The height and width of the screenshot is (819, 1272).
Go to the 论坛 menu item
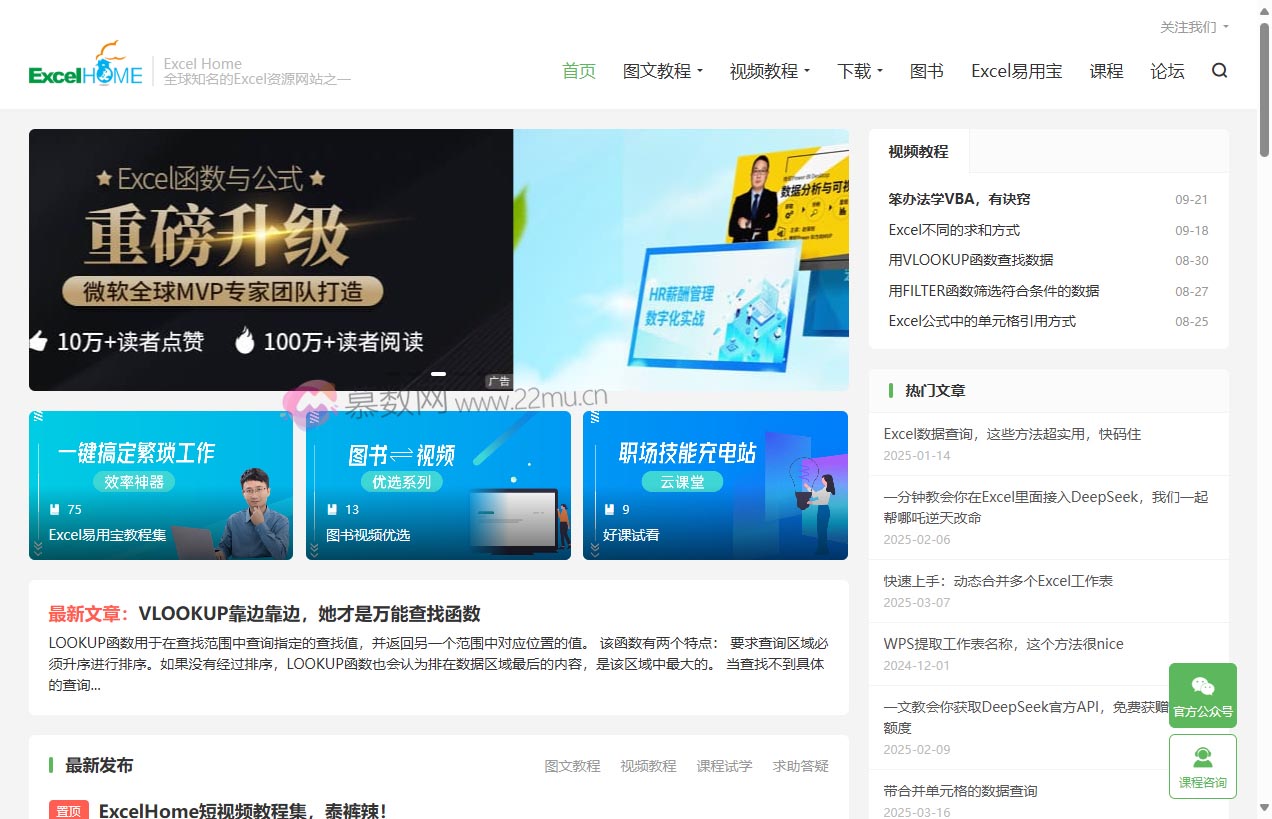click(x=1167, y=71)
